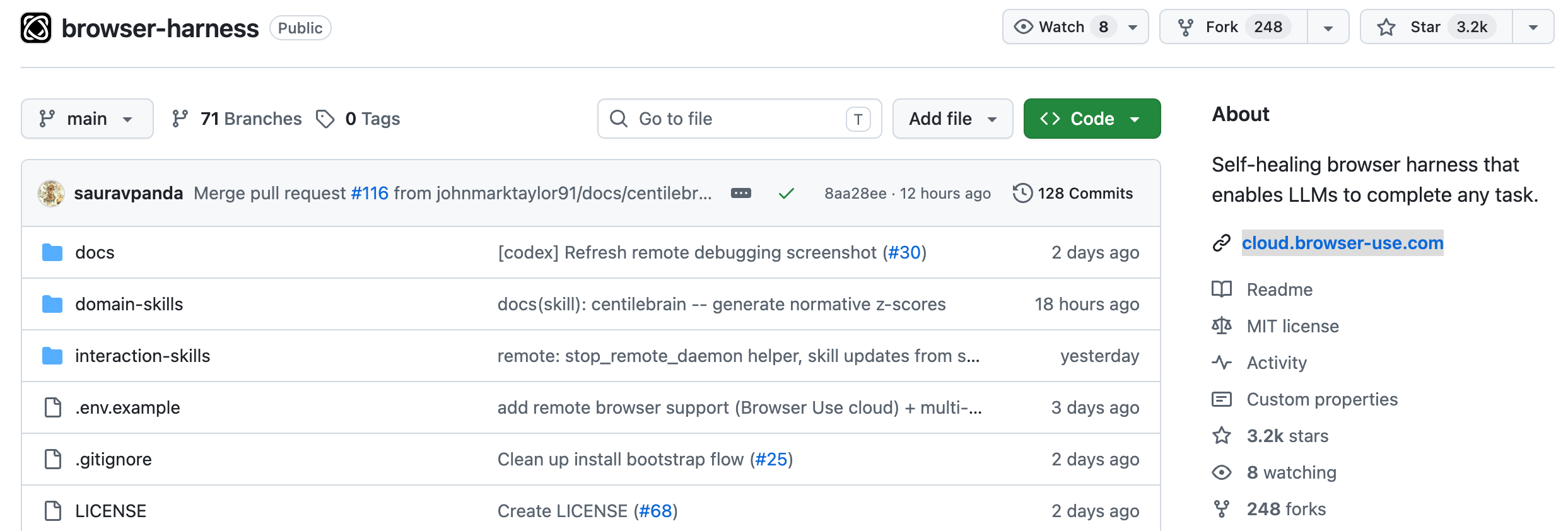The width and height of the screenshot is (1568, 531).
Task: Star the browser-harness repository
Action: 1436,27
